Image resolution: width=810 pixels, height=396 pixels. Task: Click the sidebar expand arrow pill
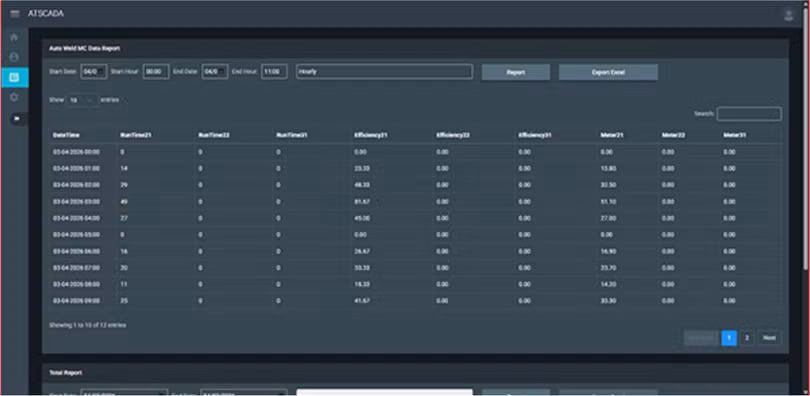[x=18, y=119]
